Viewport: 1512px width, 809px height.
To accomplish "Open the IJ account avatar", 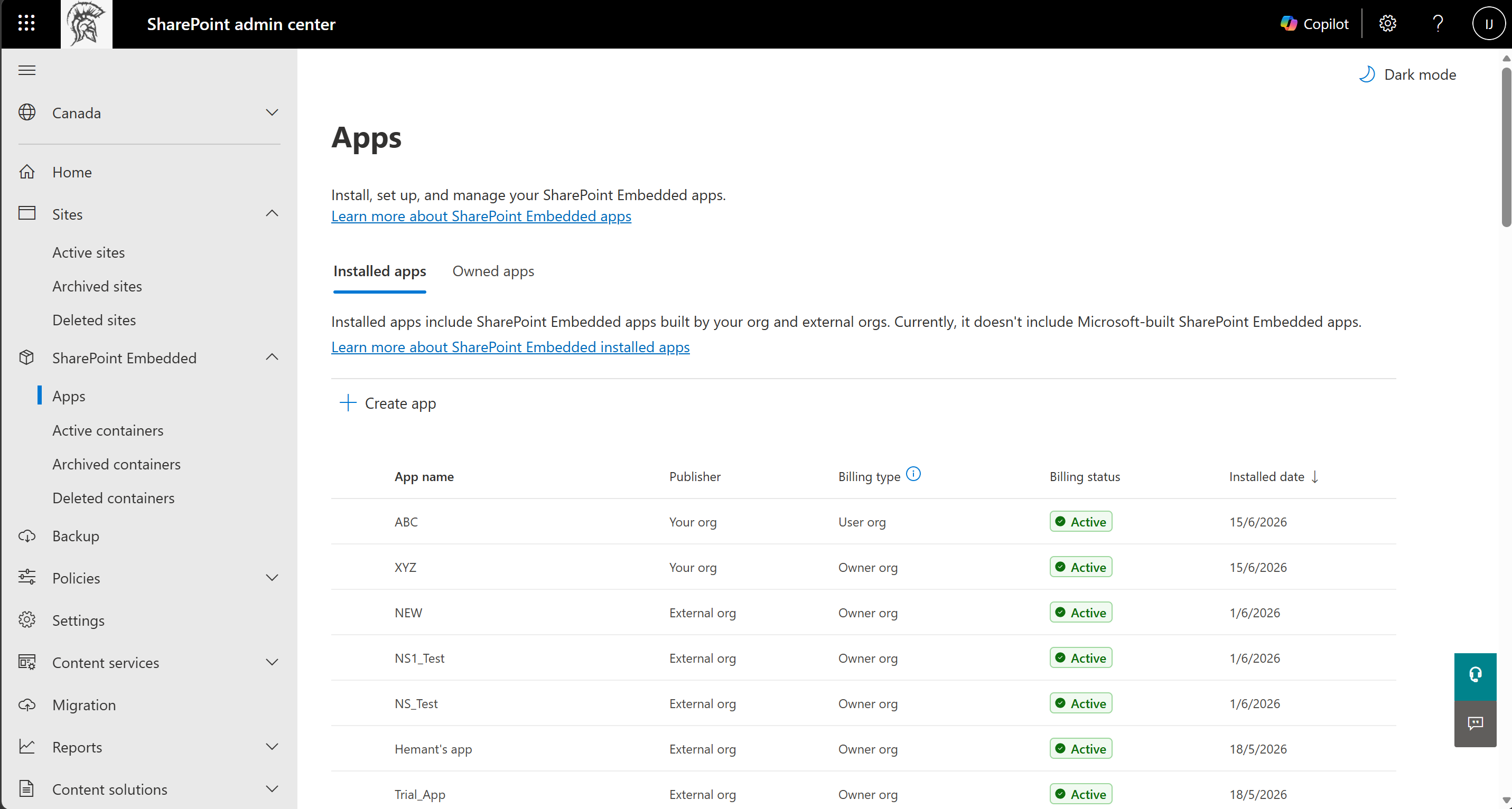I will (1489, 24).
